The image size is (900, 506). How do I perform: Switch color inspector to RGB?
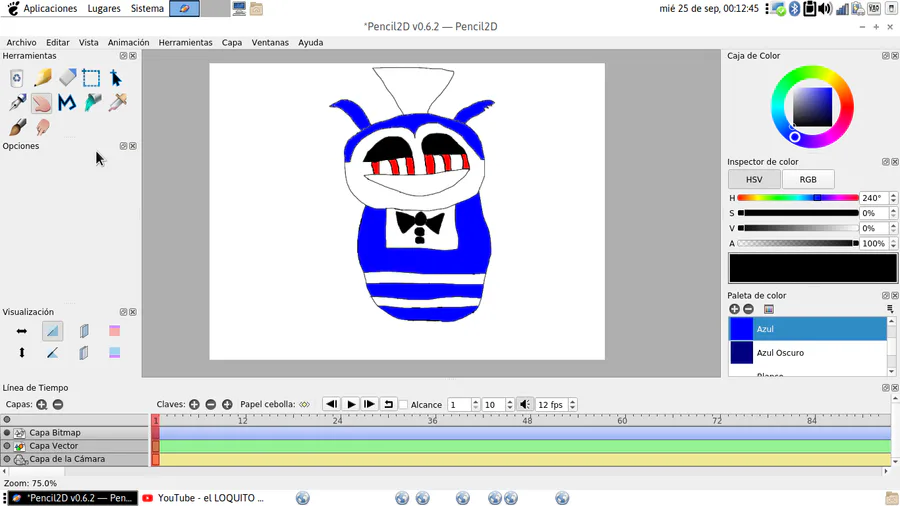807,180
